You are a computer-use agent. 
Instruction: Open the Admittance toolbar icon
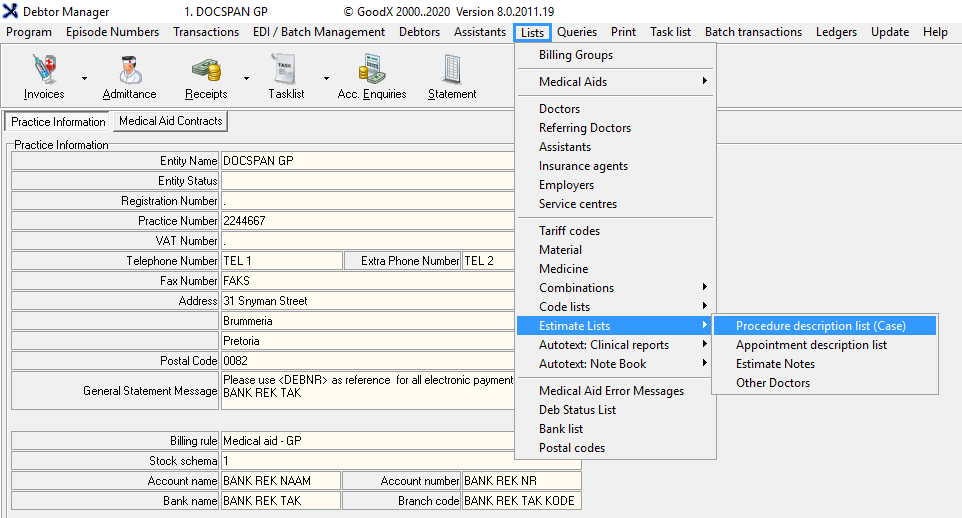[x=129, y=70]
